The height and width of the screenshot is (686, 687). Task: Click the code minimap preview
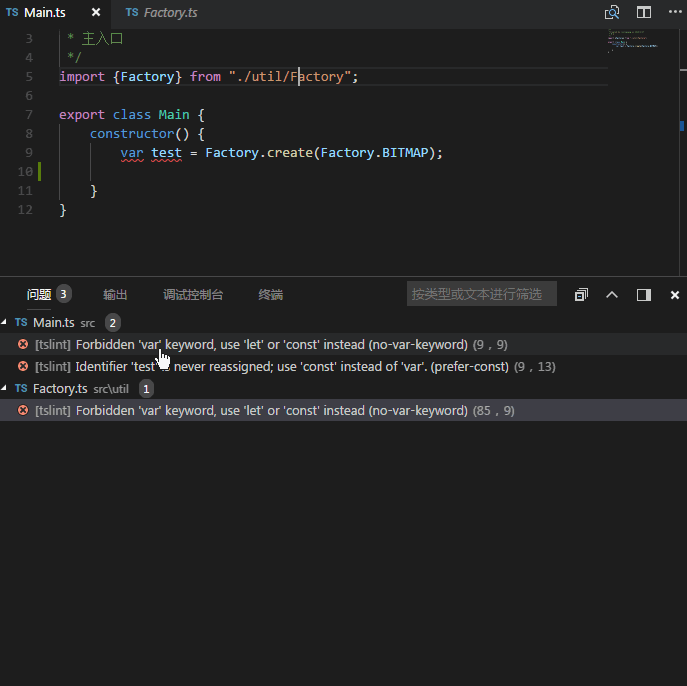point(632,40)
